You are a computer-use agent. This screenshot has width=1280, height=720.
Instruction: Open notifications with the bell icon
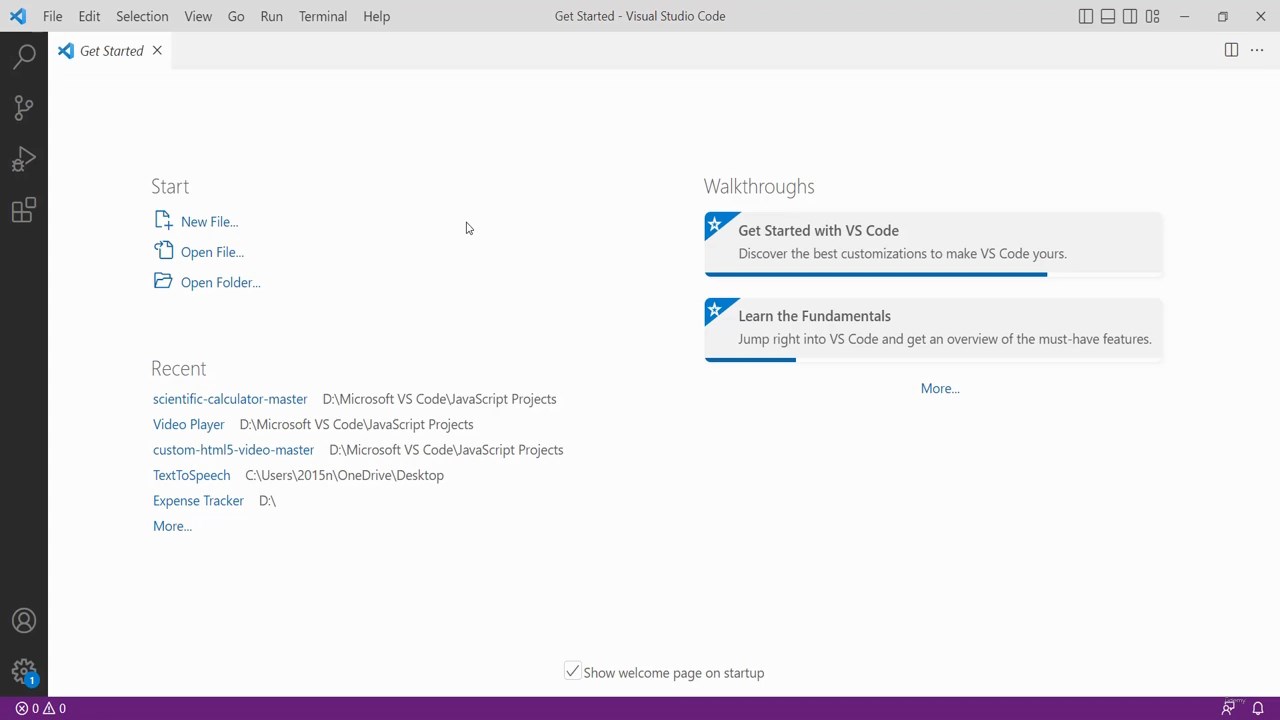[1258, 708]
